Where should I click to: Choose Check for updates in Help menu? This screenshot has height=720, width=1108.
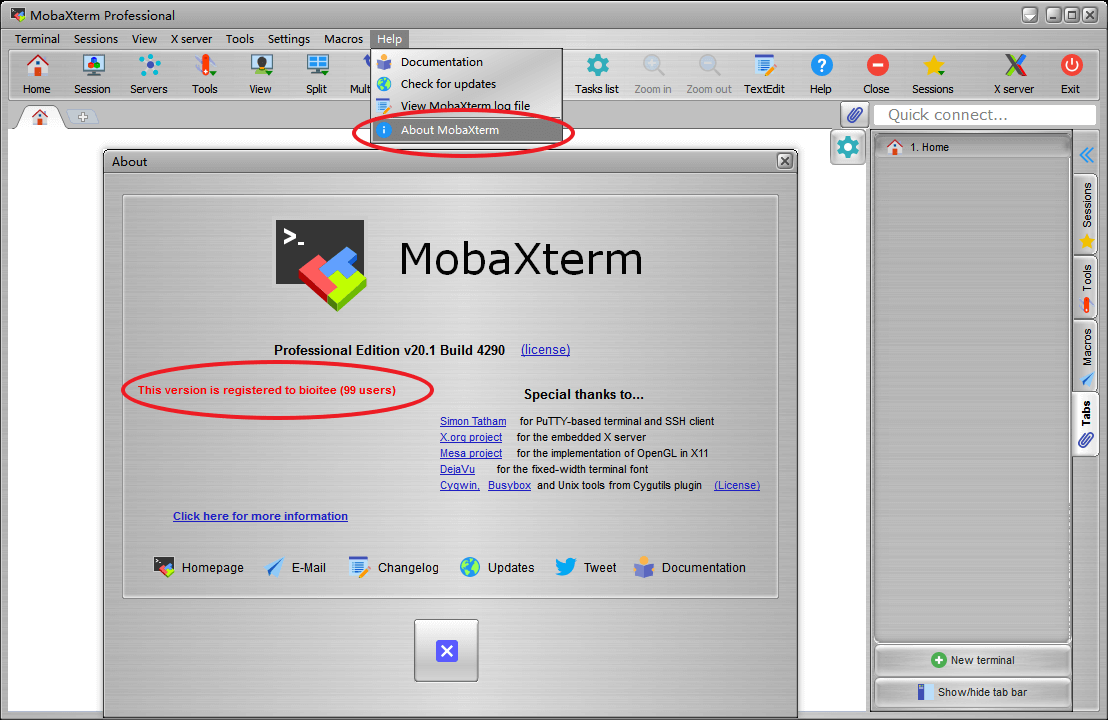(467, 84)
